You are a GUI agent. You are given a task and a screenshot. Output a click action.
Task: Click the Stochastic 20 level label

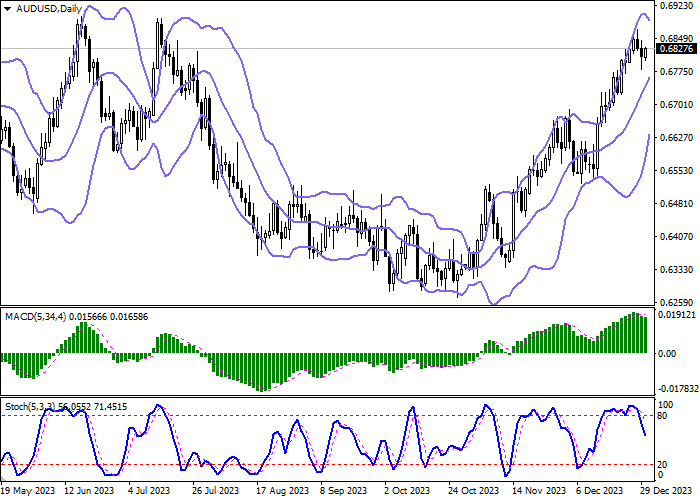662,465
